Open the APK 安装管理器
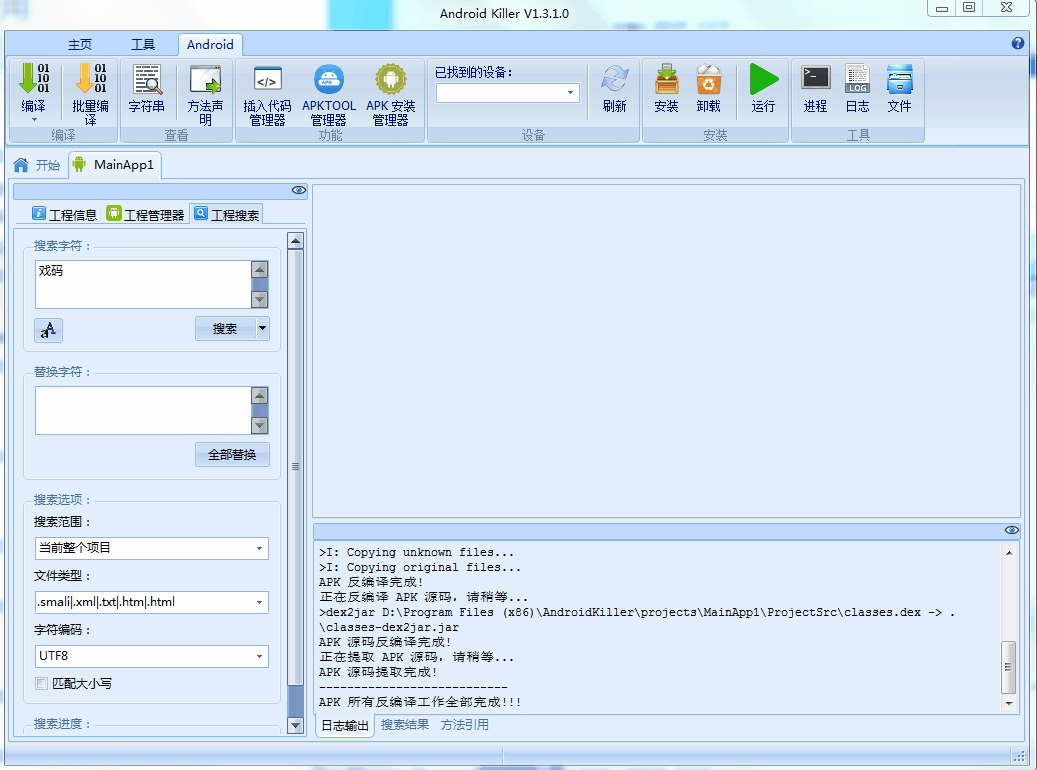 click(390, 93)
